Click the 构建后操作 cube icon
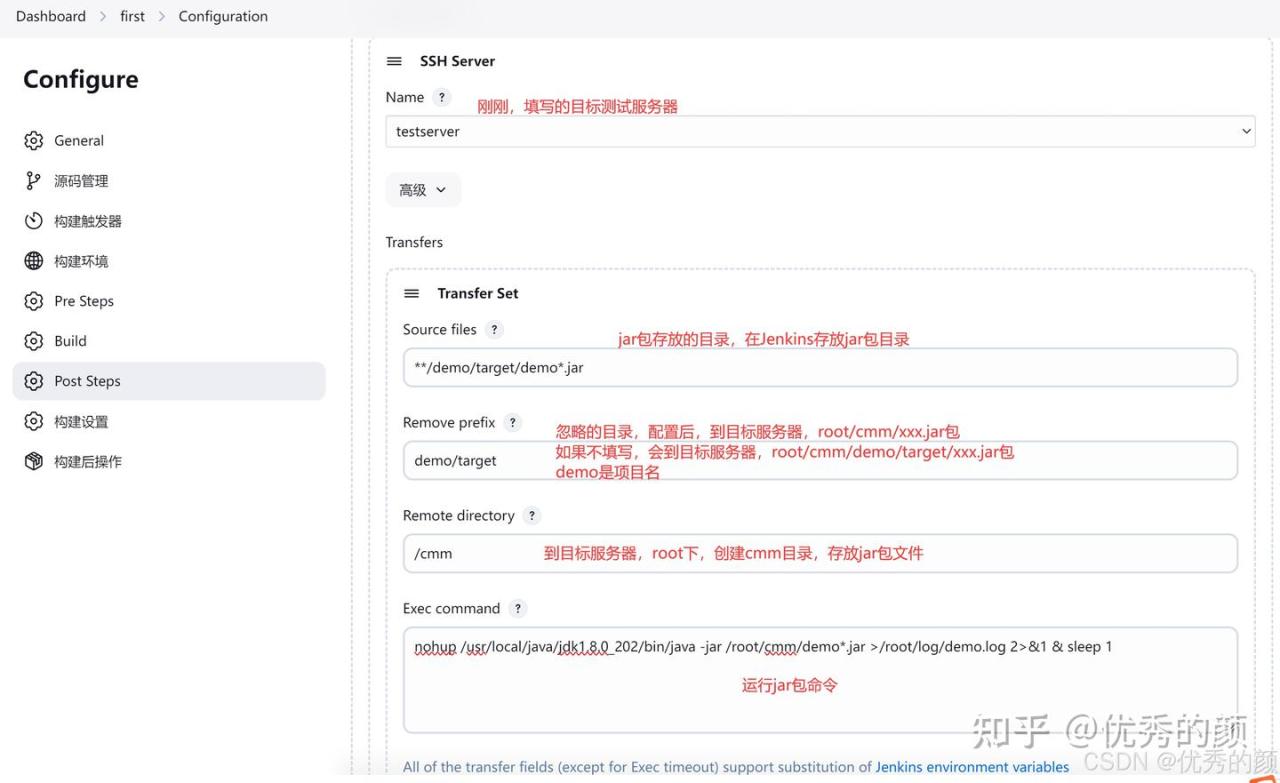The height and width of the screenshot is (783, 1280). click(x=34, y=461)
